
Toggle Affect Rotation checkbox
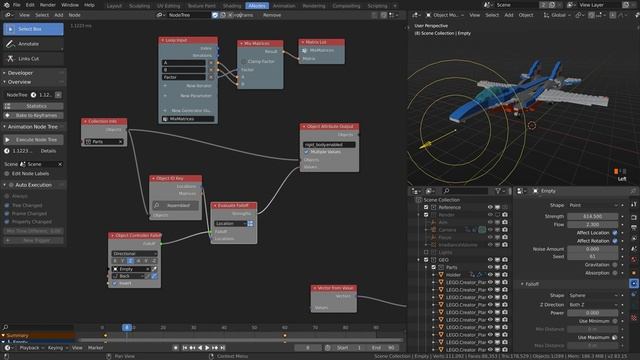point(615,241)
